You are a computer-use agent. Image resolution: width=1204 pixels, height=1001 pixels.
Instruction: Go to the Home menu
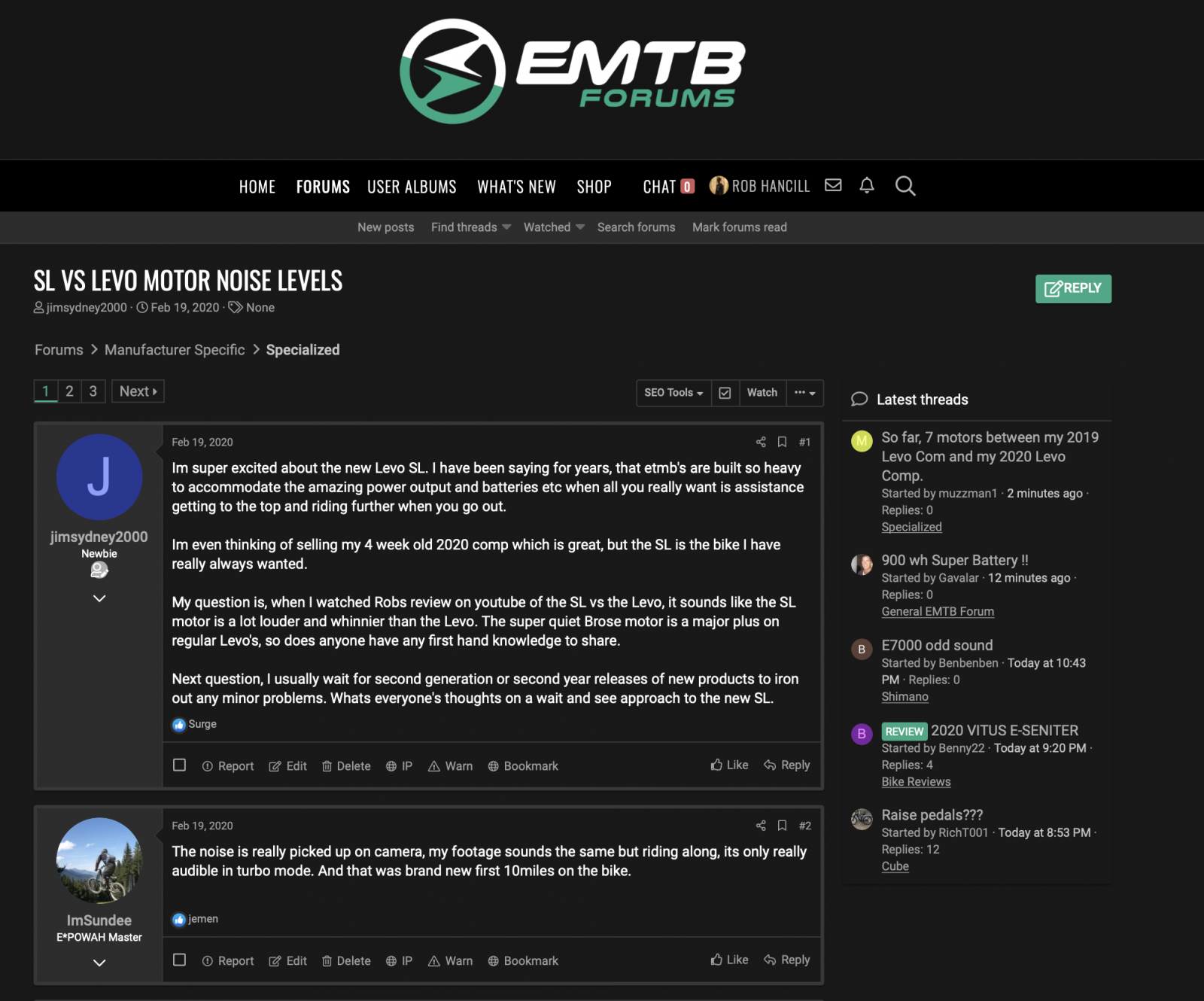(x=257, y=187)
